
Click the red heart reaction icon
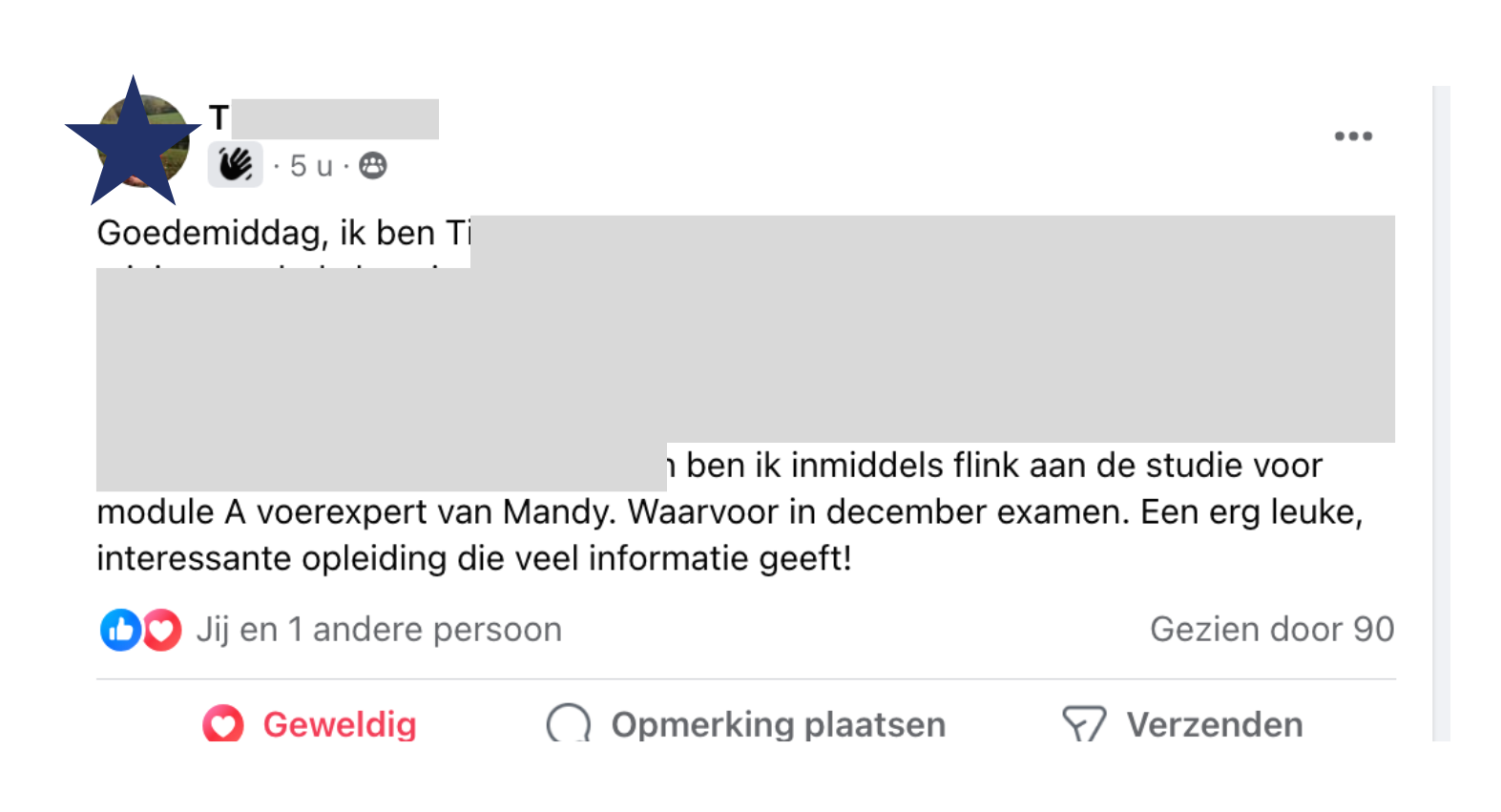pyautogui.click(x=162, y=630)
